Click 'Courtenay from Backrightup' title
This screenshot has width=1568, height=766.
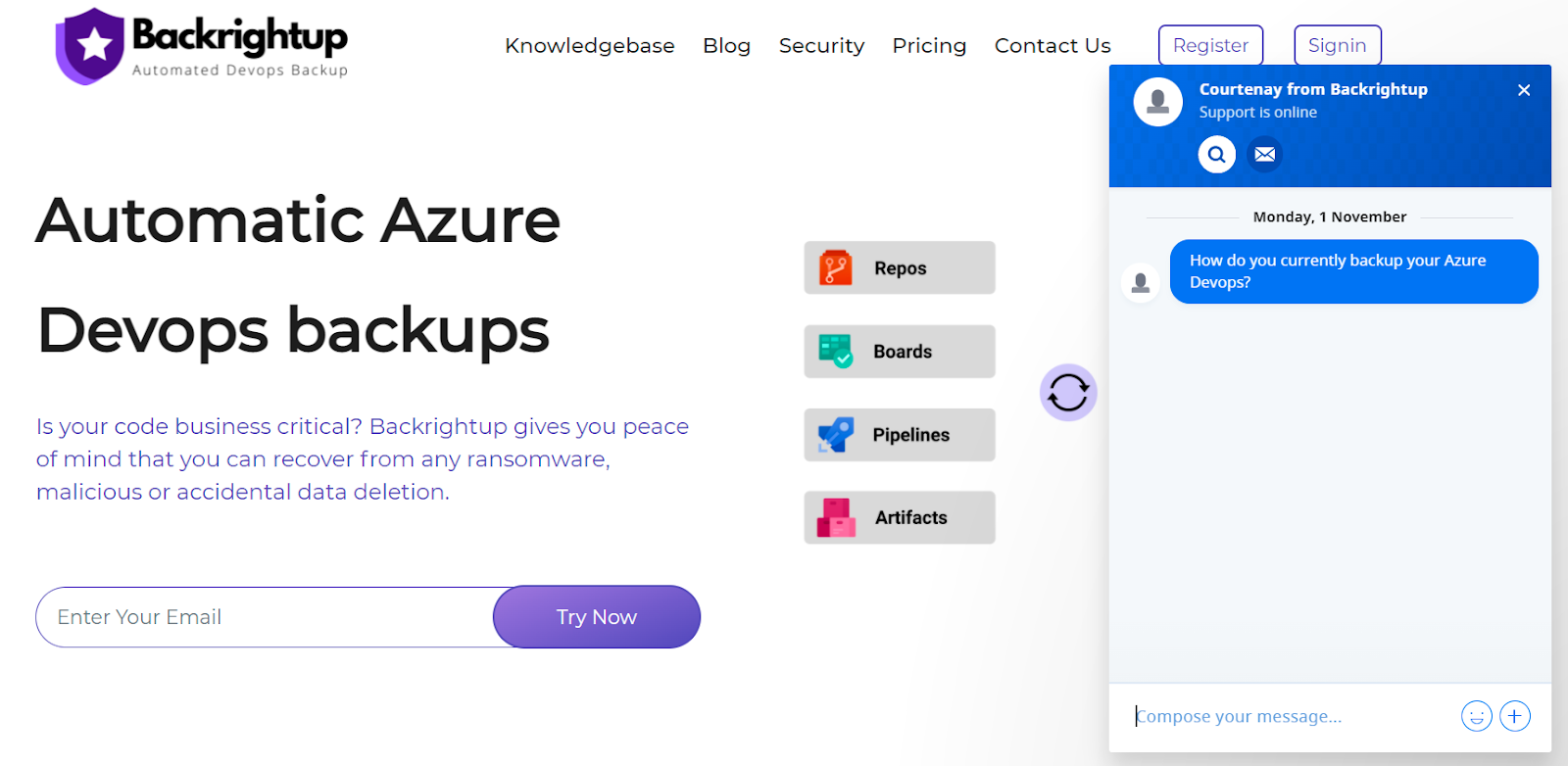(x=1313, y=89)
